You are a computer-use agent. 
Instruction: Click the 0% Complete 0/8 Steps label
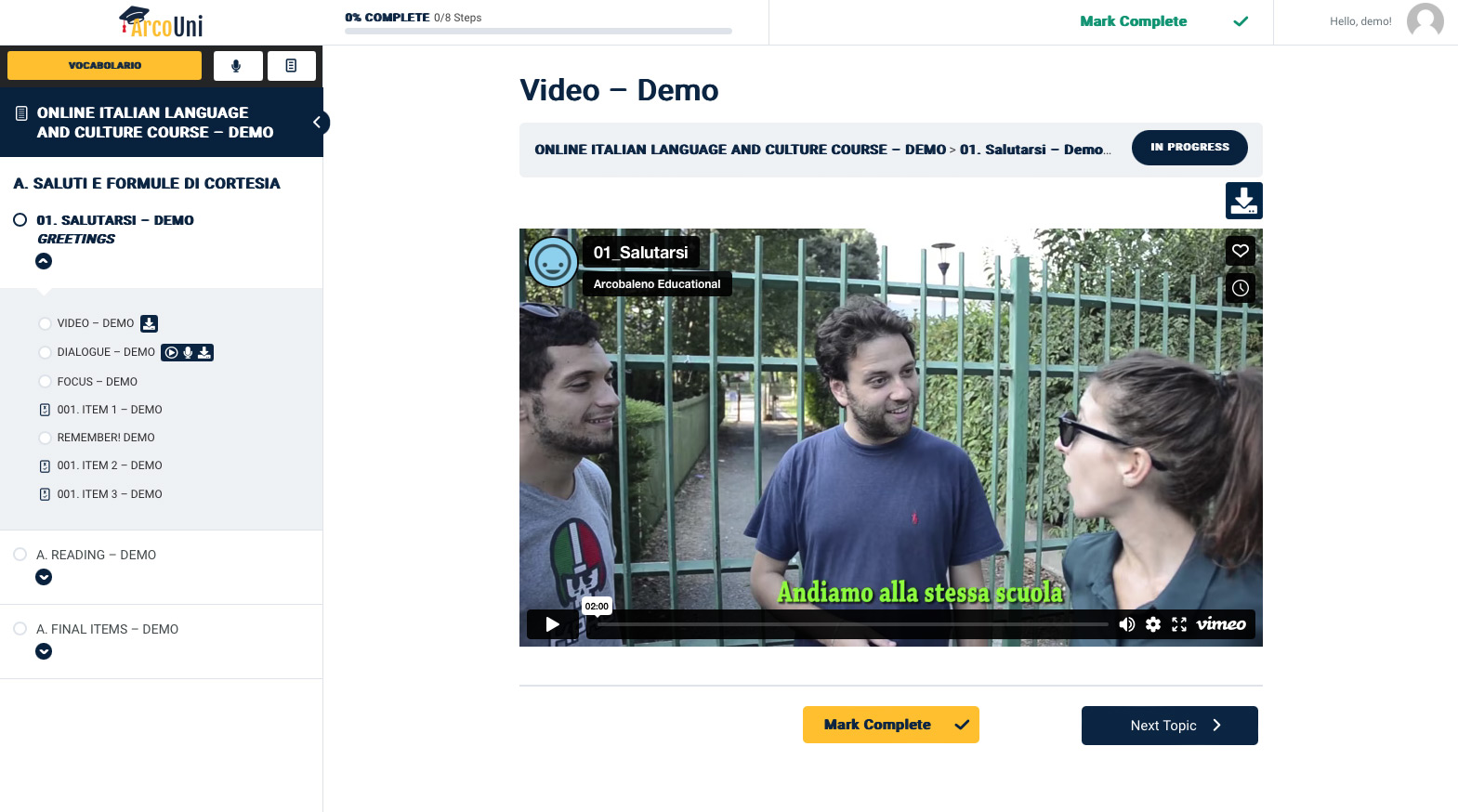tap(414, 18)
